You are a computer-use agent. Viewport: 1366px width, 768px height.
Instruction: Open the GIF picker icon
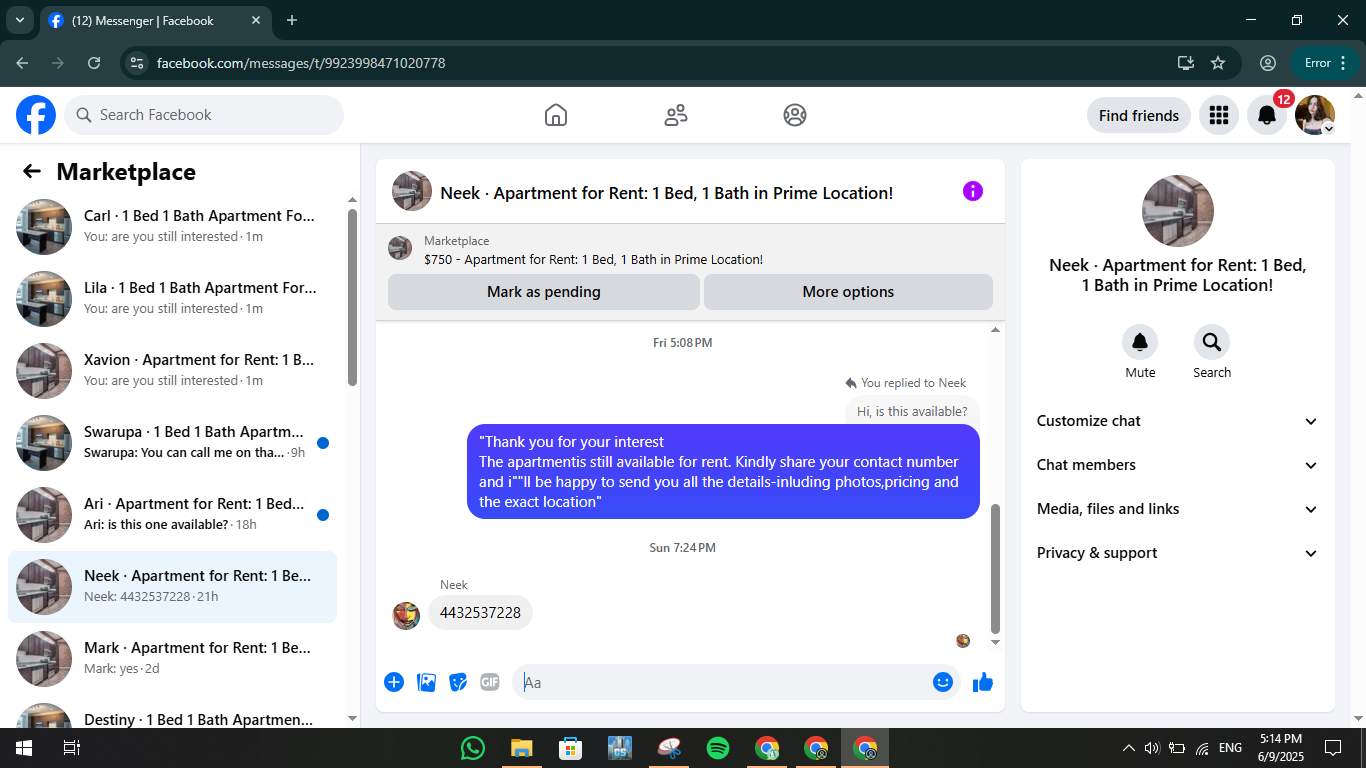489,682
